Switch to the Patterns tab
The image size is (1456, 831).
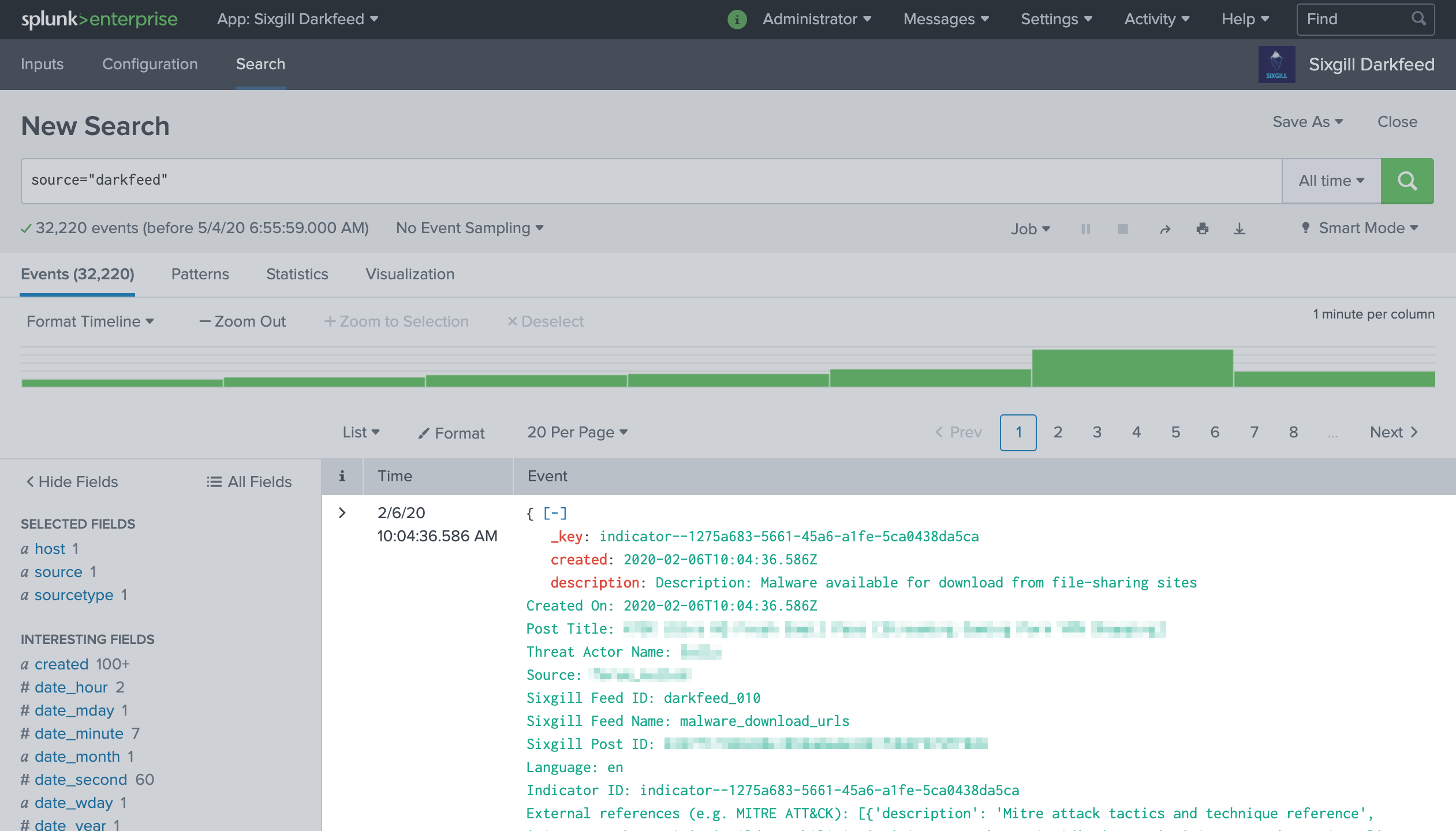click(200, 274)
